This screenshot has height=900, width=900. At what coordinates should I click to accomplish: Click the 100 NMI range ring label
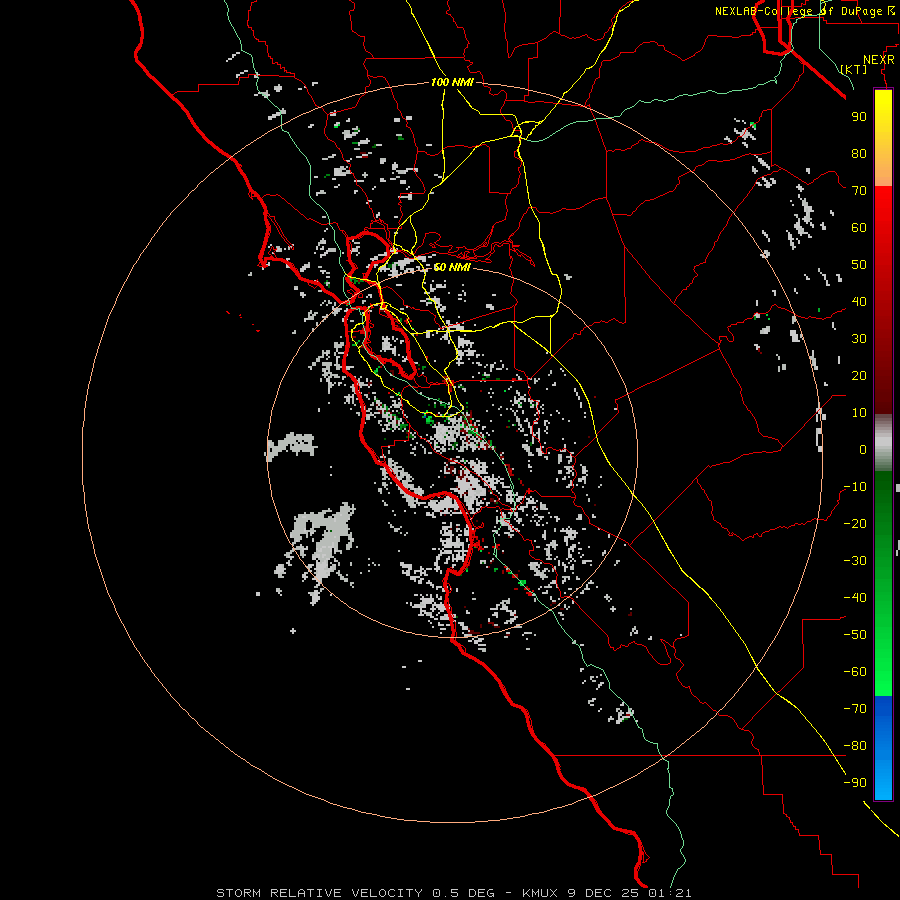click(452, 82)
